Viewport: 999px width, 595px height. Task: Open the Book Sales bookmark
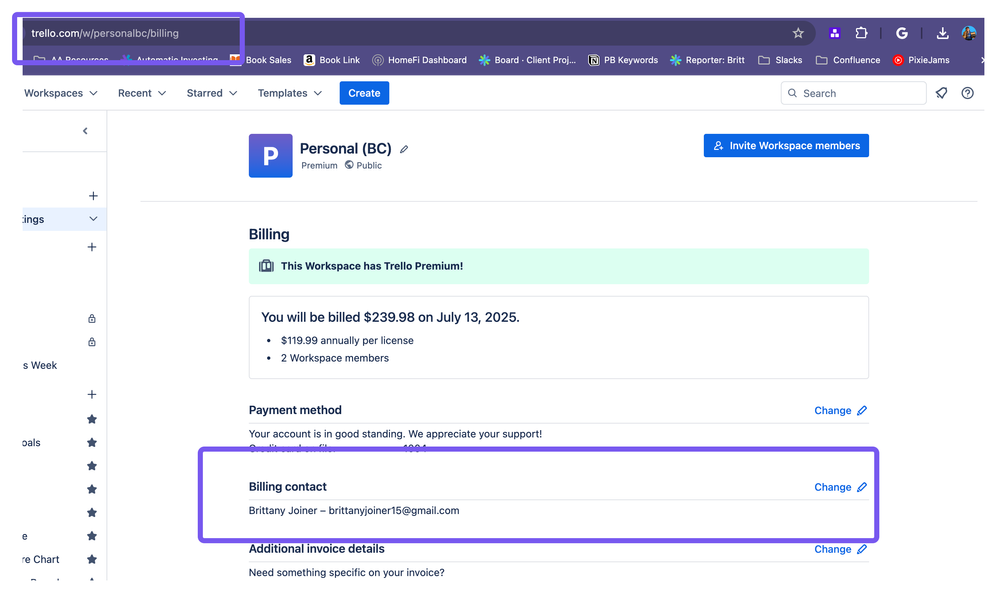(261, 60)
